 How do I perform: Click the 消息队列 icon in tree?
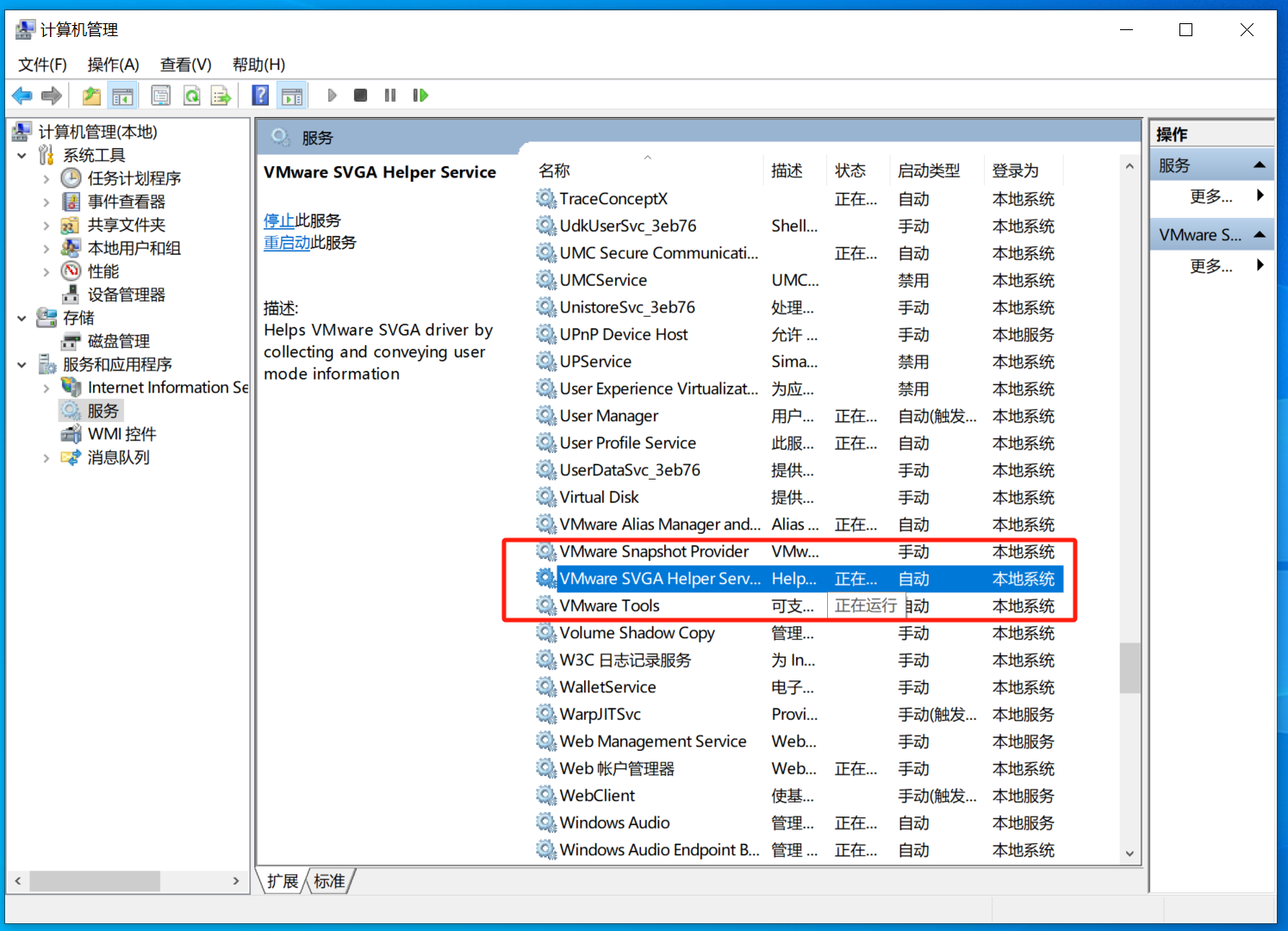71,457
